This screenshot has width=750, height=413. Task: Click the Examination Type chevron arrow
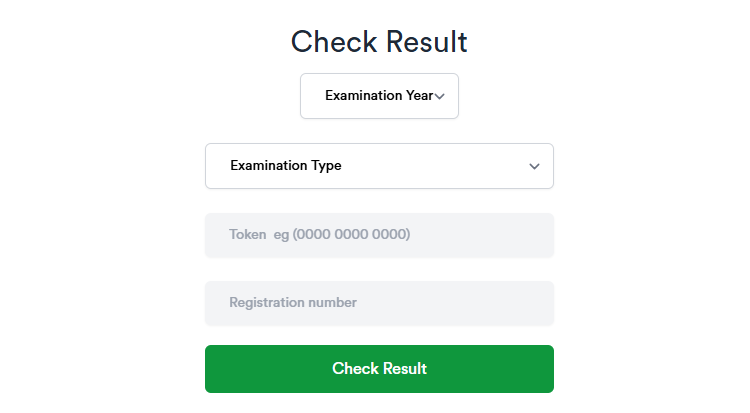pos(534,166)
